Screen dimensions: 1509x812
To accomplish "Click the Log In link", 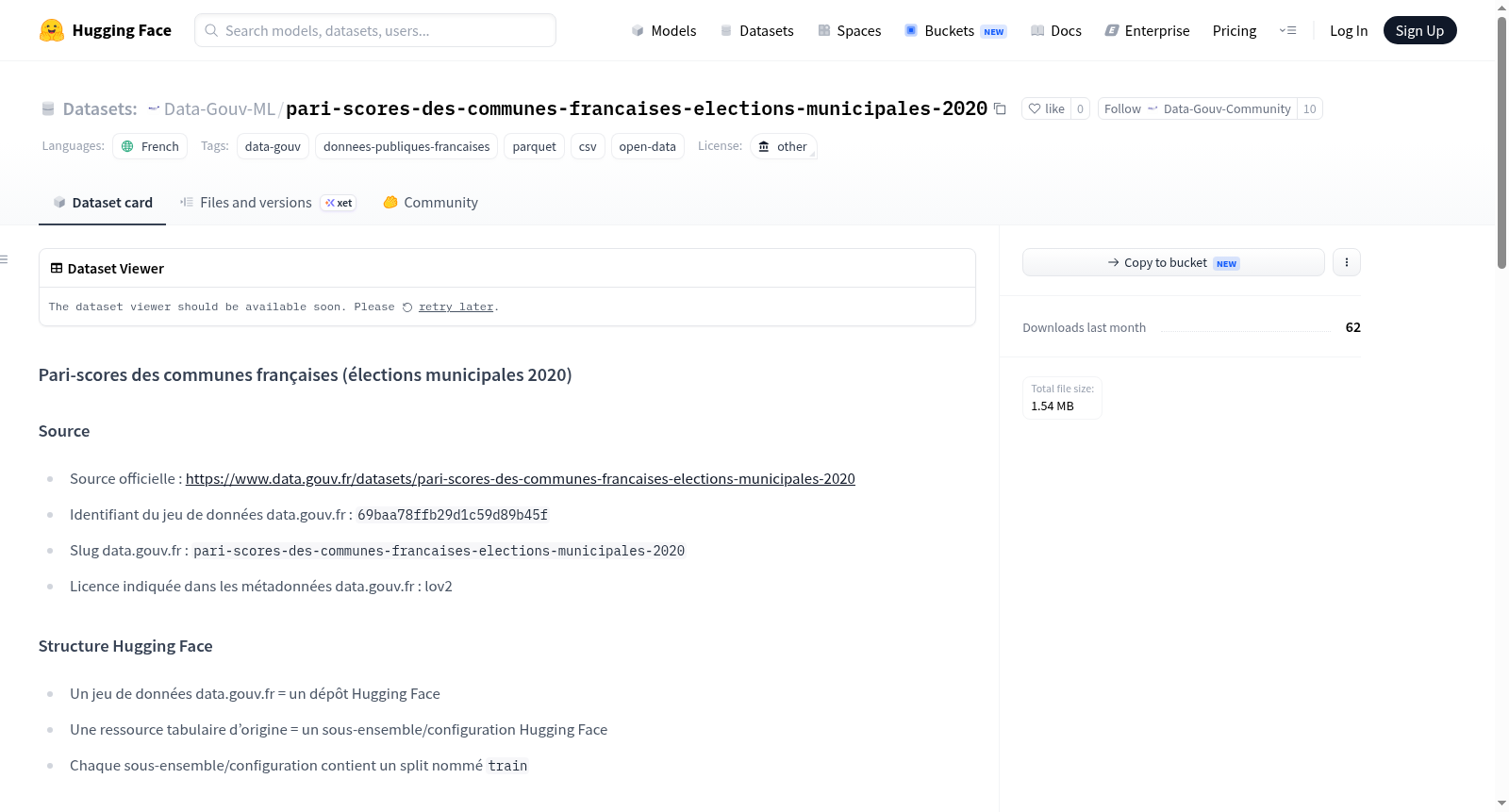I will point(1349,30).
